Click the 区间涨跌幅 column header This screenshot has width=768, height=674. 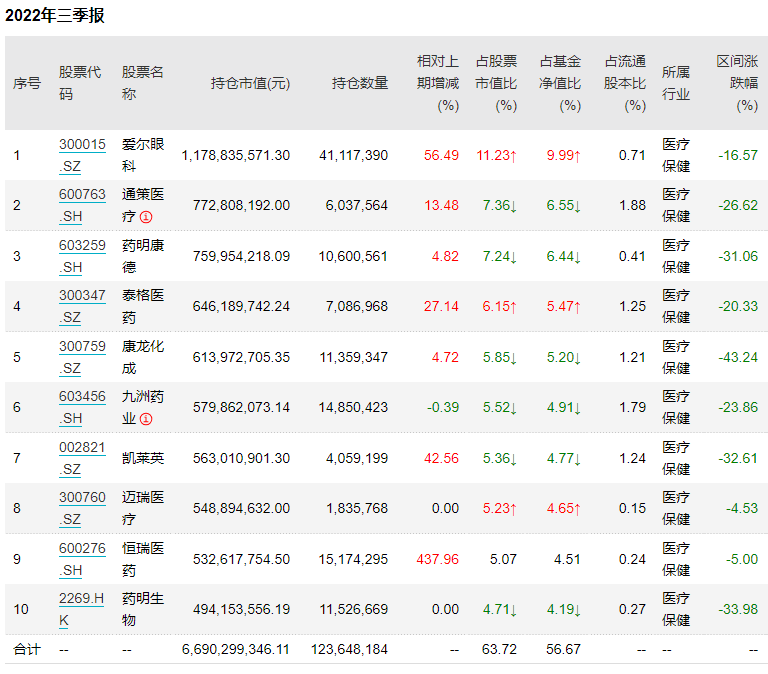[737, 83]
